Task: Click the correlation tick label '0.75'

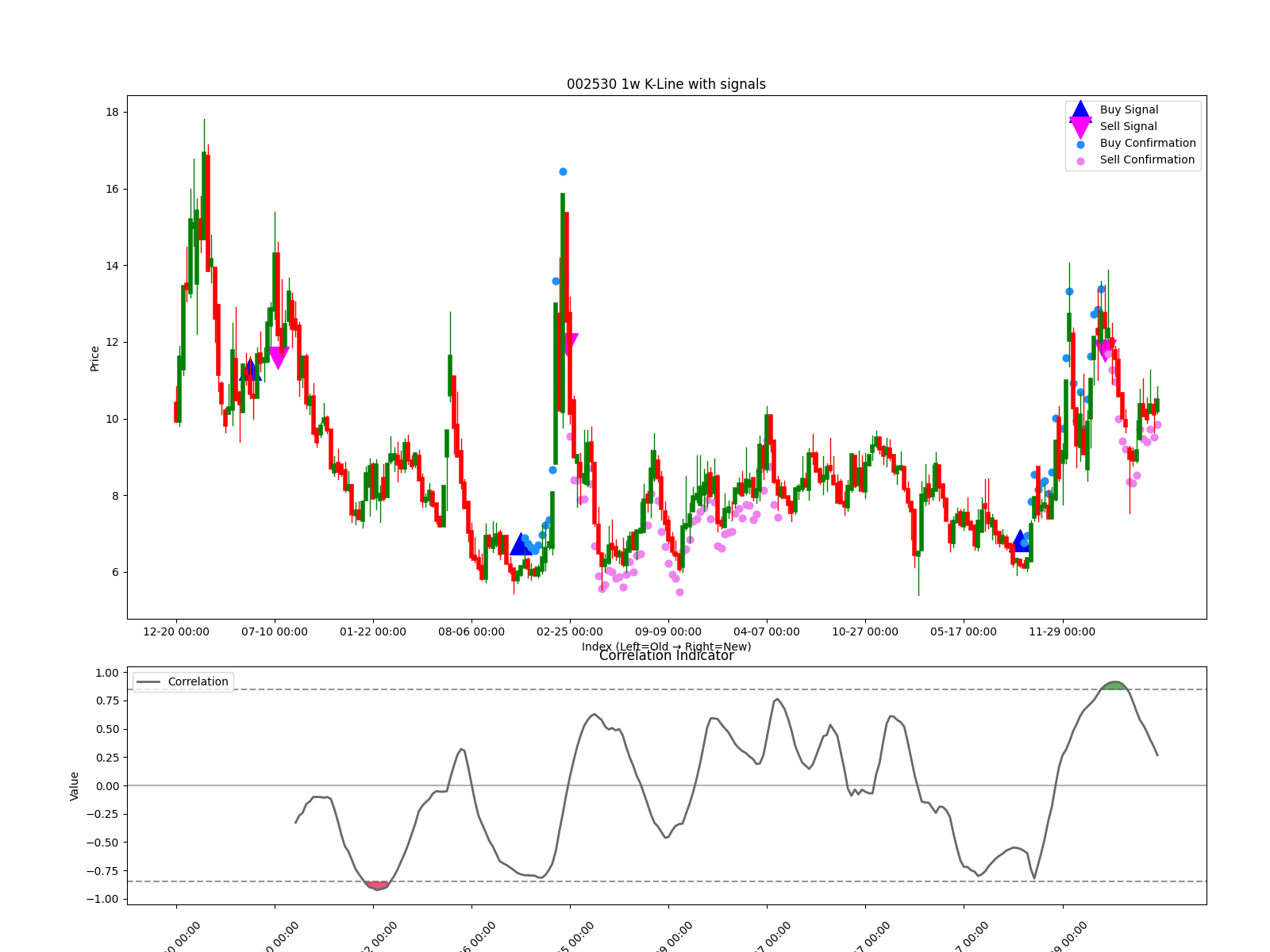Action: click(106, 701)
